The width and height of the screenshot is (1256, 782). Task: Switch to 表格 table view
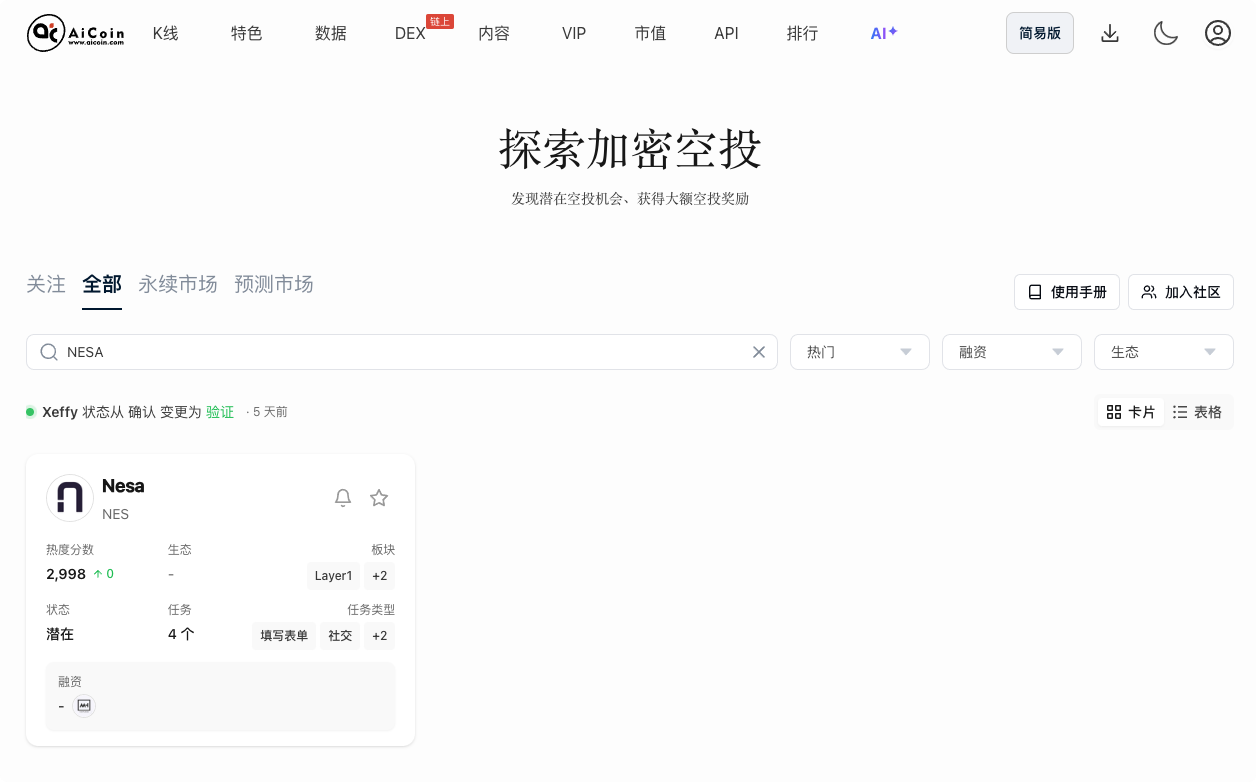pyautogui.click(x=1197, y=412)
